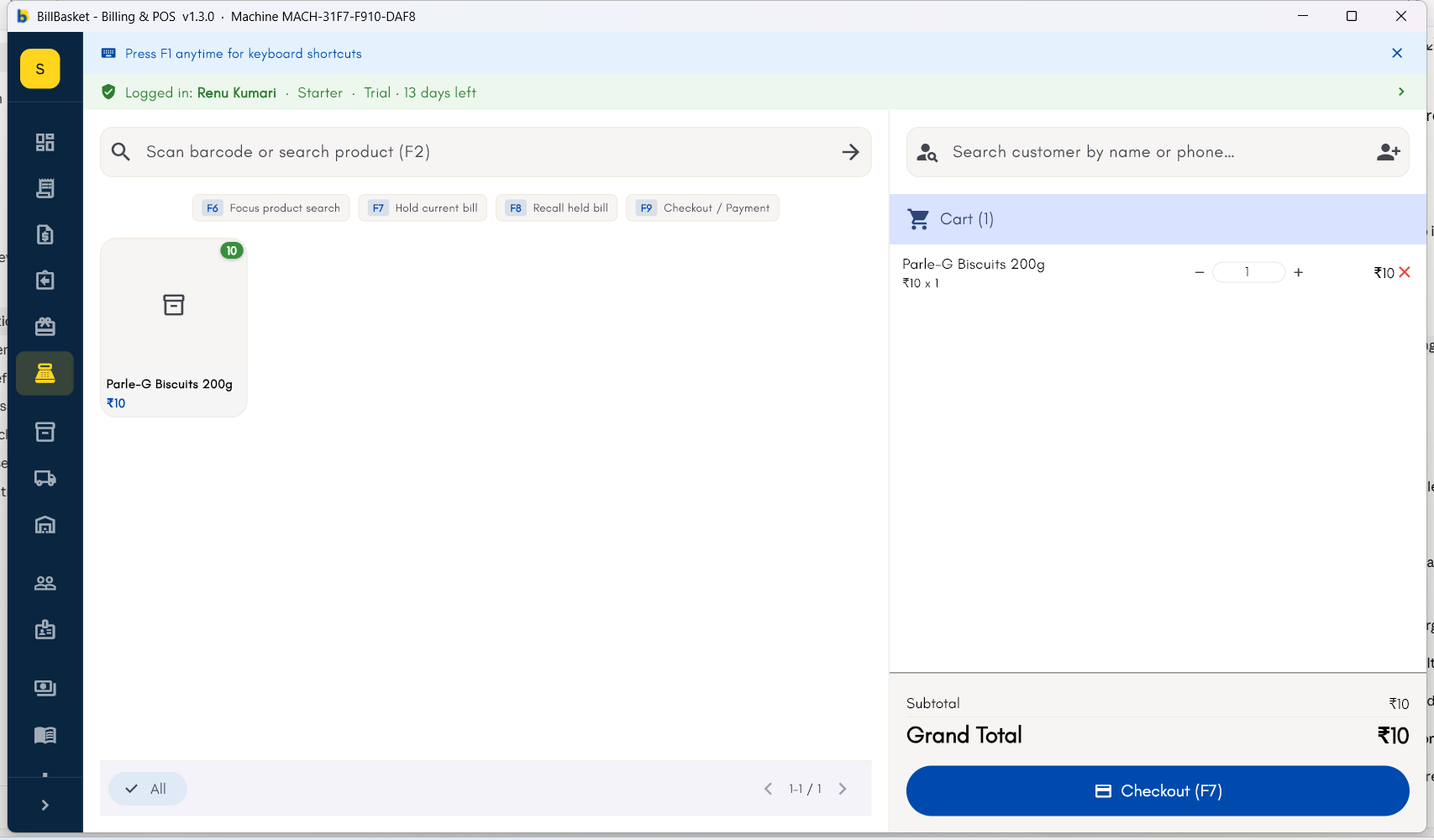
Task: Click the green 10 stock badge
Action: tap(232, 250)
